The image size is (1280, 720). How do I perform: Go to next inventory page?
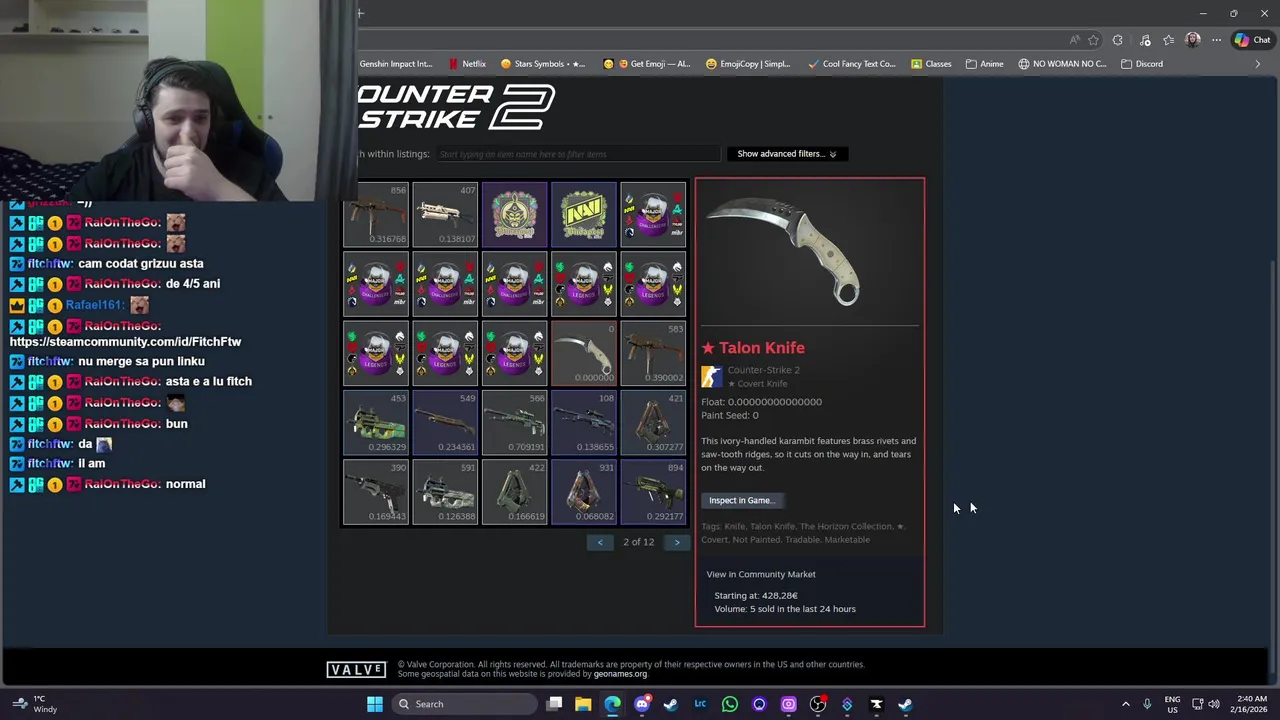click(x=677, y=542)
